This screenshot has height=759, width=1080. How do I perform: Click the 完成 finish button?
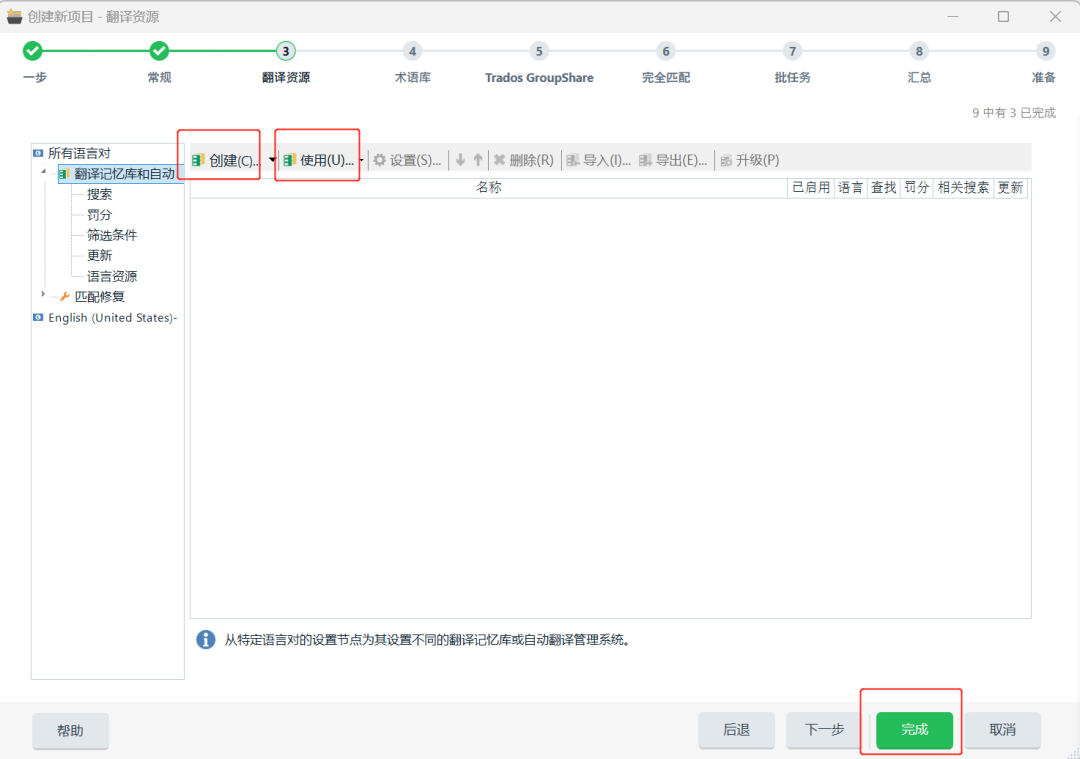tap(911, 730)
